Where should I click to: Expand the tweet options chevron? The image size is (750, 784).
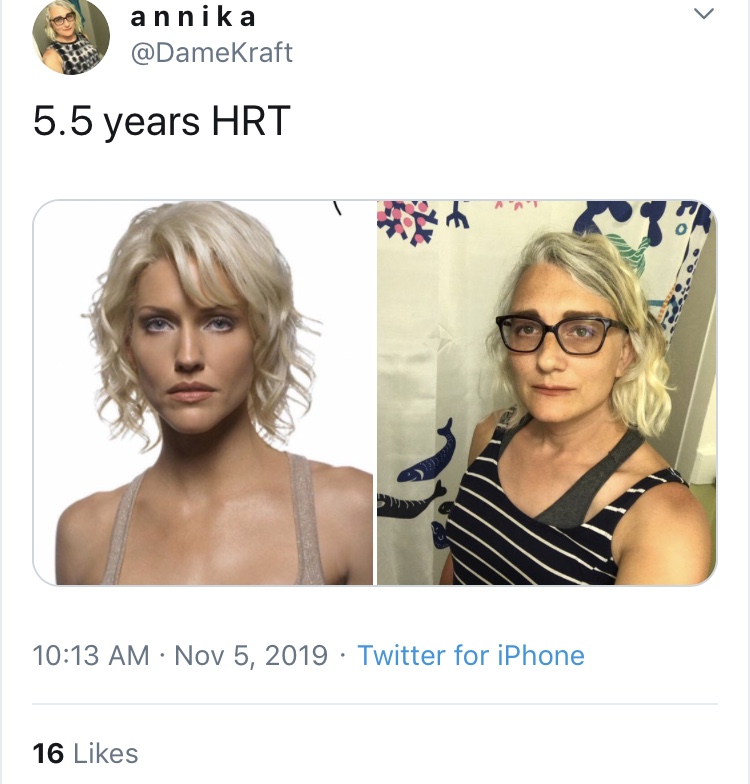pos(704,14)
